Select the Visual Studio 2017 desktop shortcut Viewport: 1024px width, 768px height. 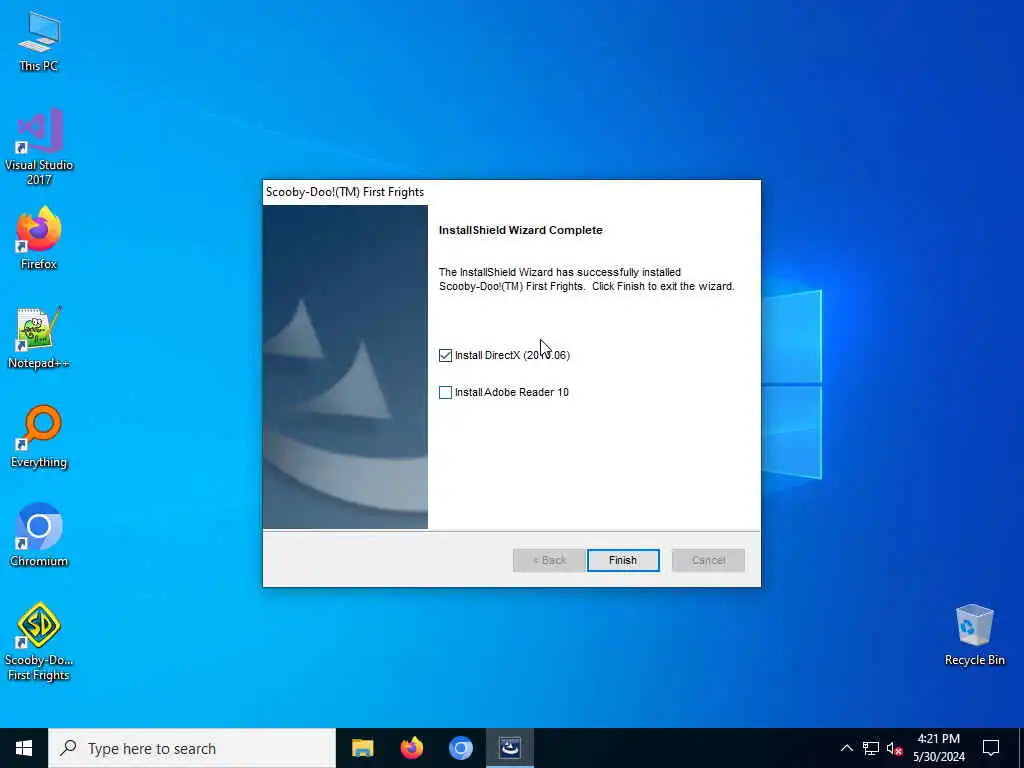(x=39, y=147)
